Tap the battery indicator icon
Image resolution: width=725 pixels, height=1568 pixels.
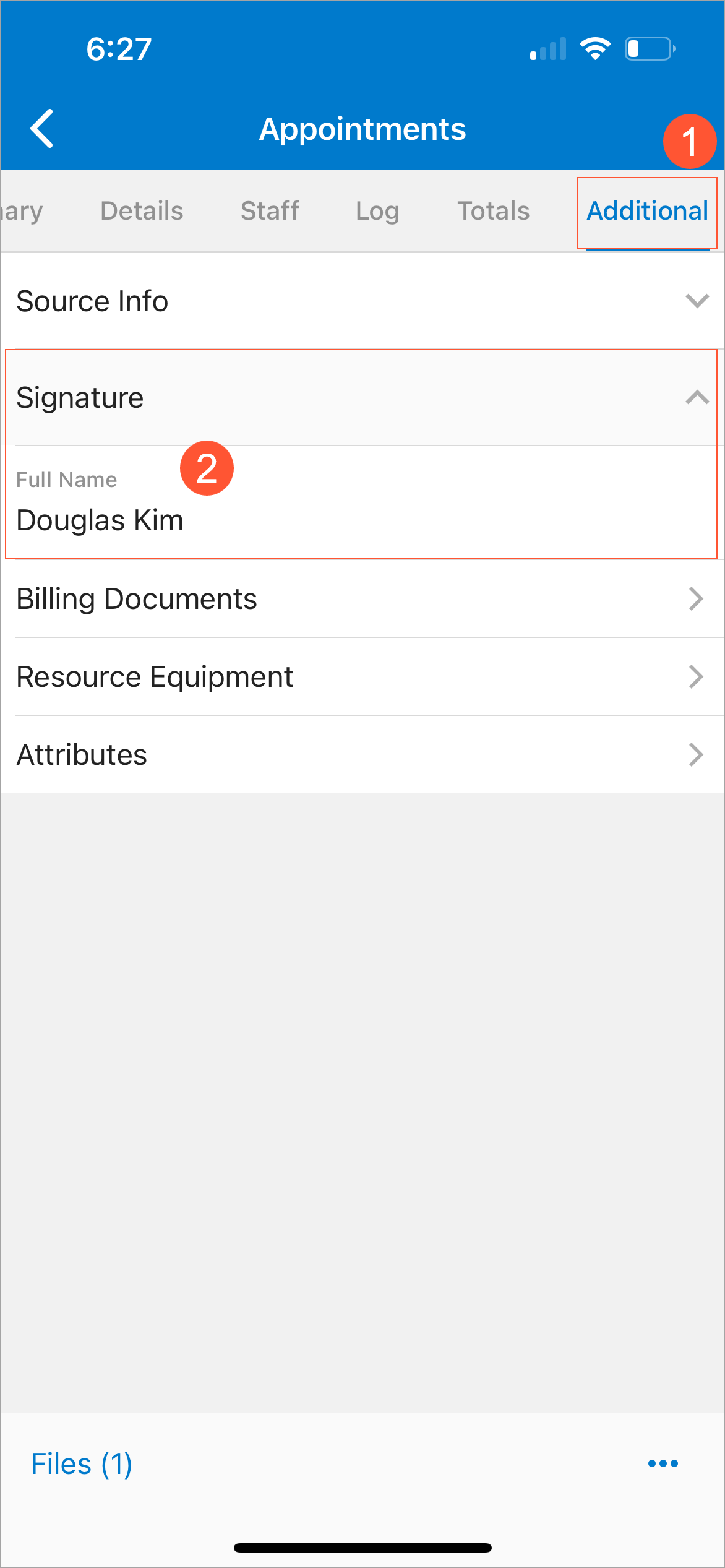[649, 49]
